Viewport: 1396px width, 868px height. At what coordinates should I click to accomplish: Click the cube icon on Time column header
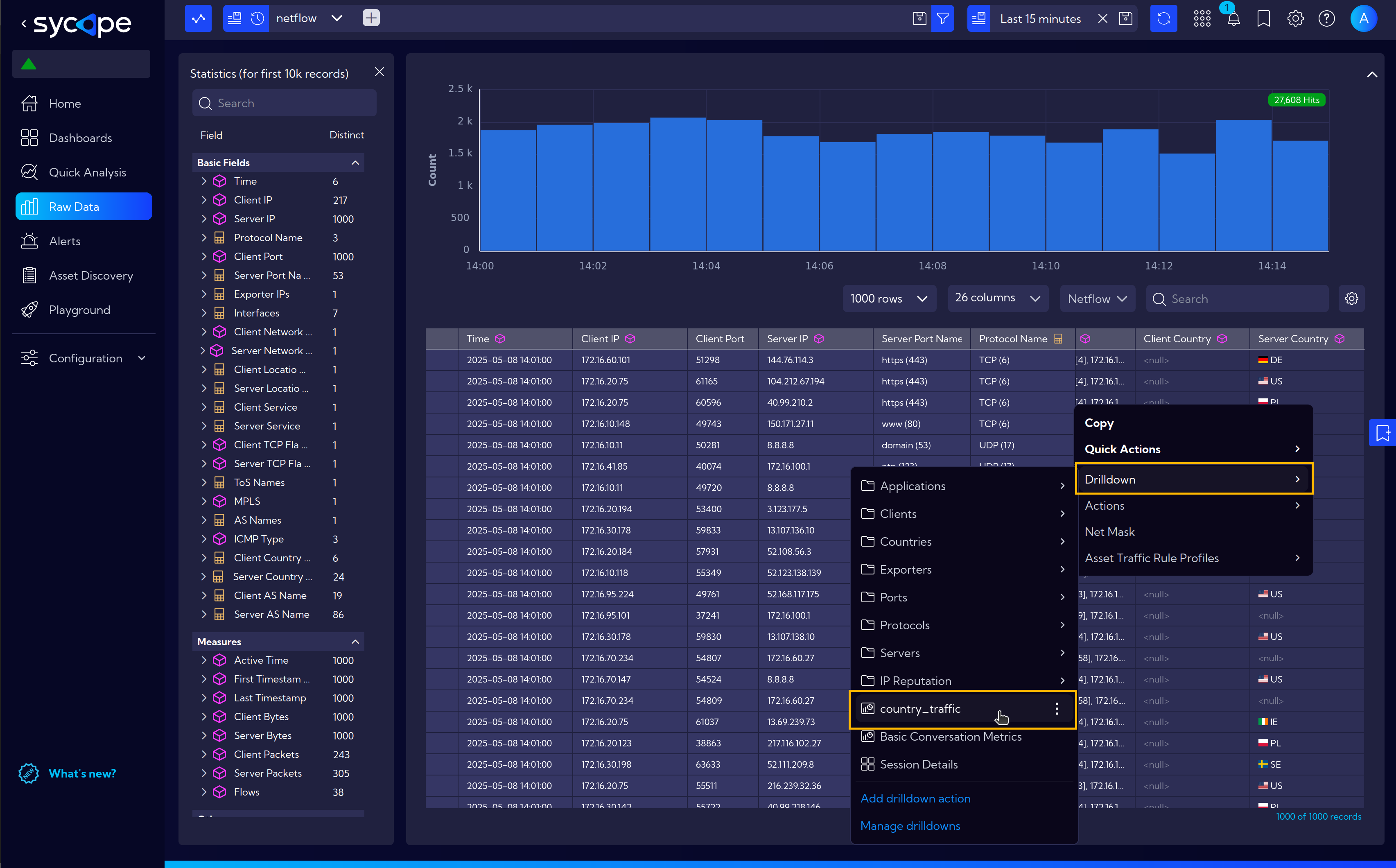click(500, 339)
